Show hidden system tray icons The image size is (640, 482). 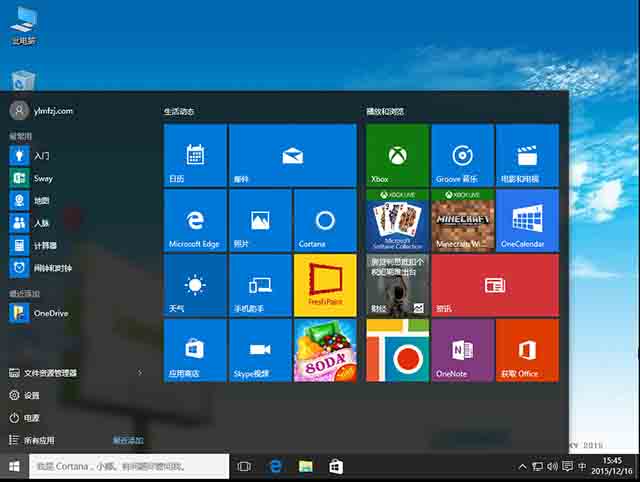point(522,467)
